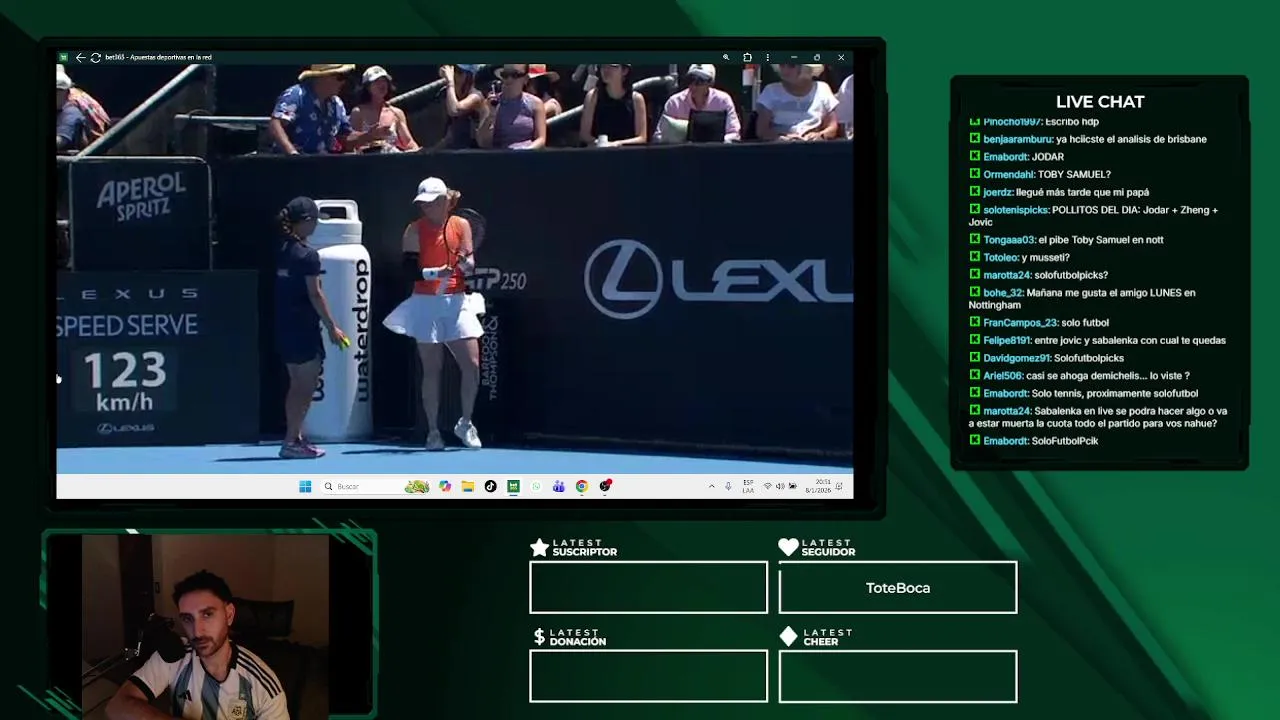Open Microsoft Teams from the taskbar
The image size is (1280, 720).
coord(558,486)
